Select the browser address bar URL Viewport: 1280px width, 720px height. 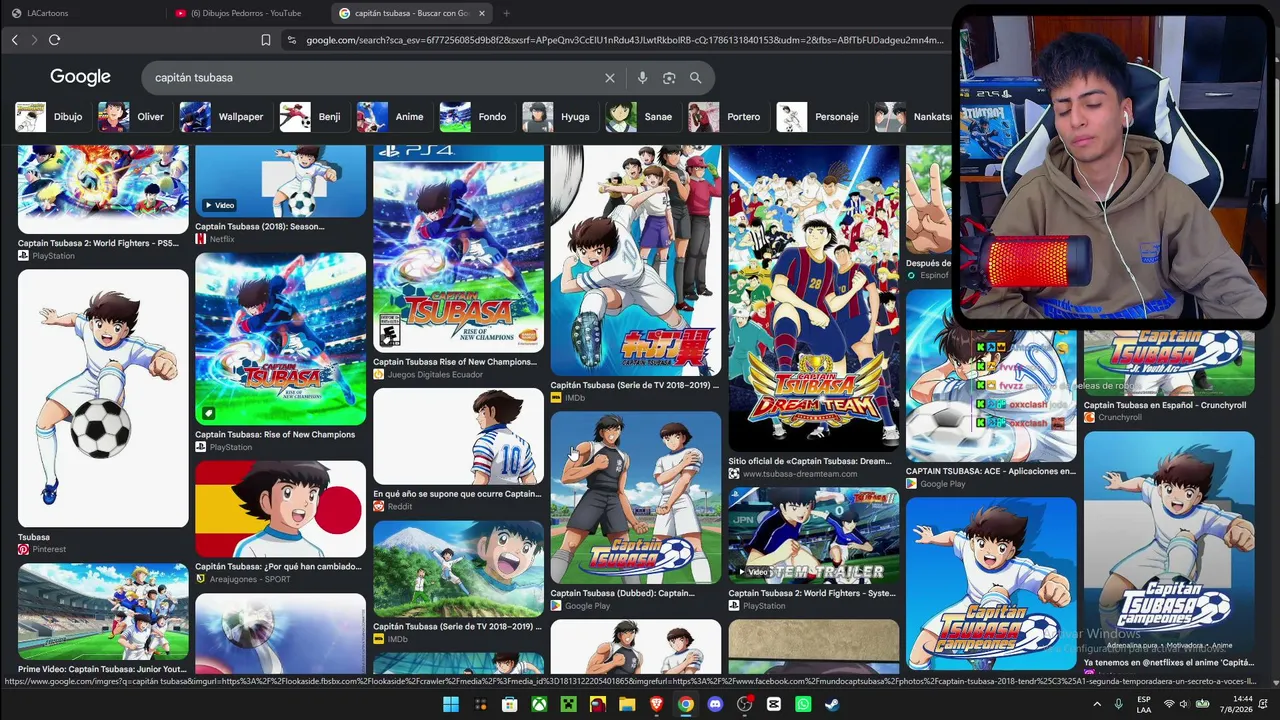point(625,40)
